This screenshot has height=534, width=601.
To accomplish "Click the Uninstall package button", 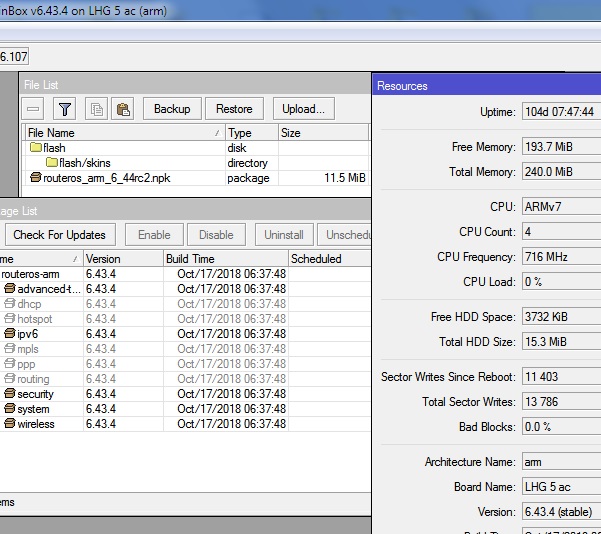I will pyautogui.click(x=284, y=235).
